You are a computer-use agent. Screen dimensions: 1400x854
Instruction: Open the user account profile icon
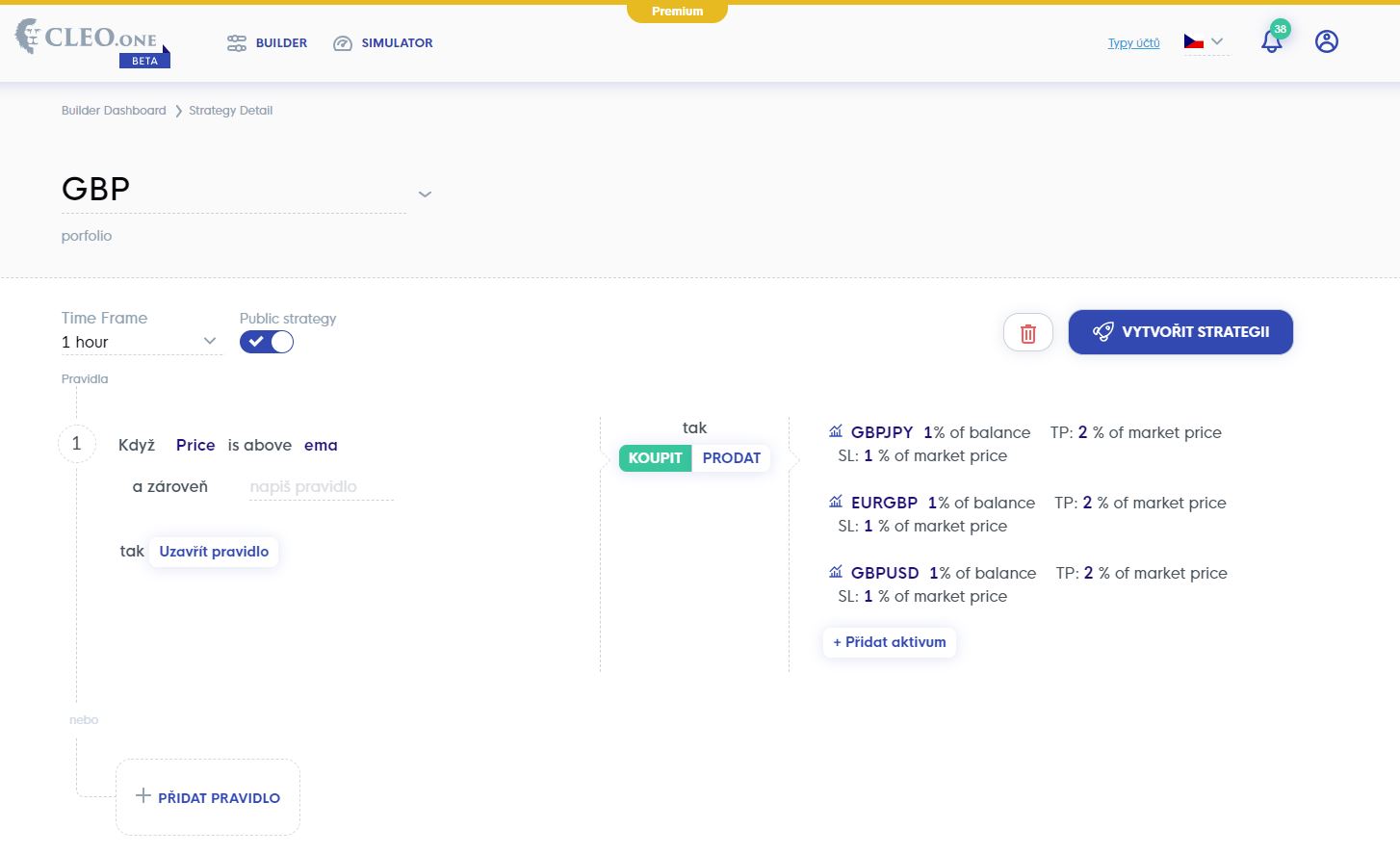pos(1327,41)
